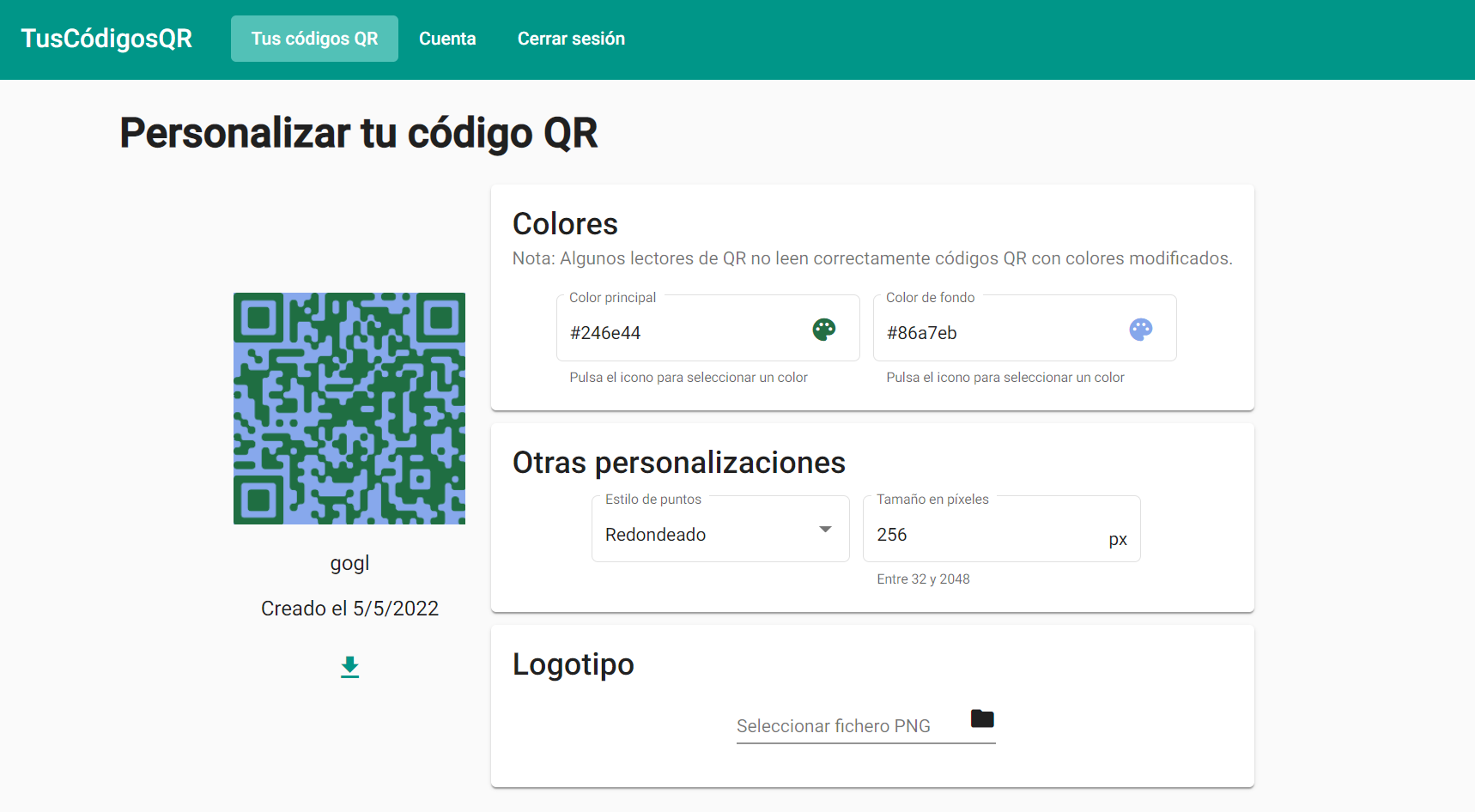Go to the Tus códigos QR tab
The width and height of the screenshot is (1475, 812).
click(x=314, y=39)
